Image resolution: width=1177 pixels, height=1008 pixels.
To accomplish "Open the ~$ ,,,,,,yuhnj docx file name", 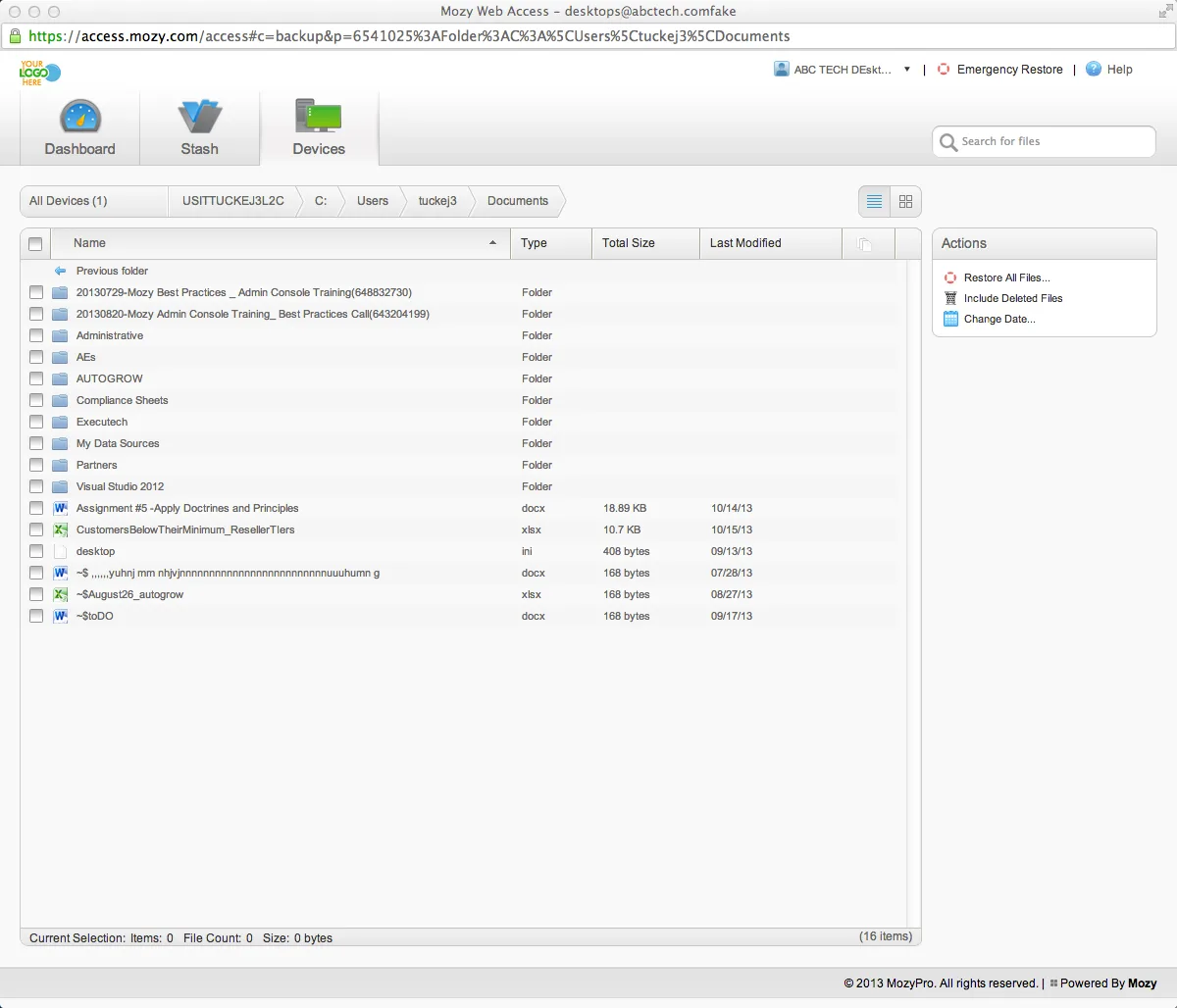I will pyautogui.click(x=228, y=573).
